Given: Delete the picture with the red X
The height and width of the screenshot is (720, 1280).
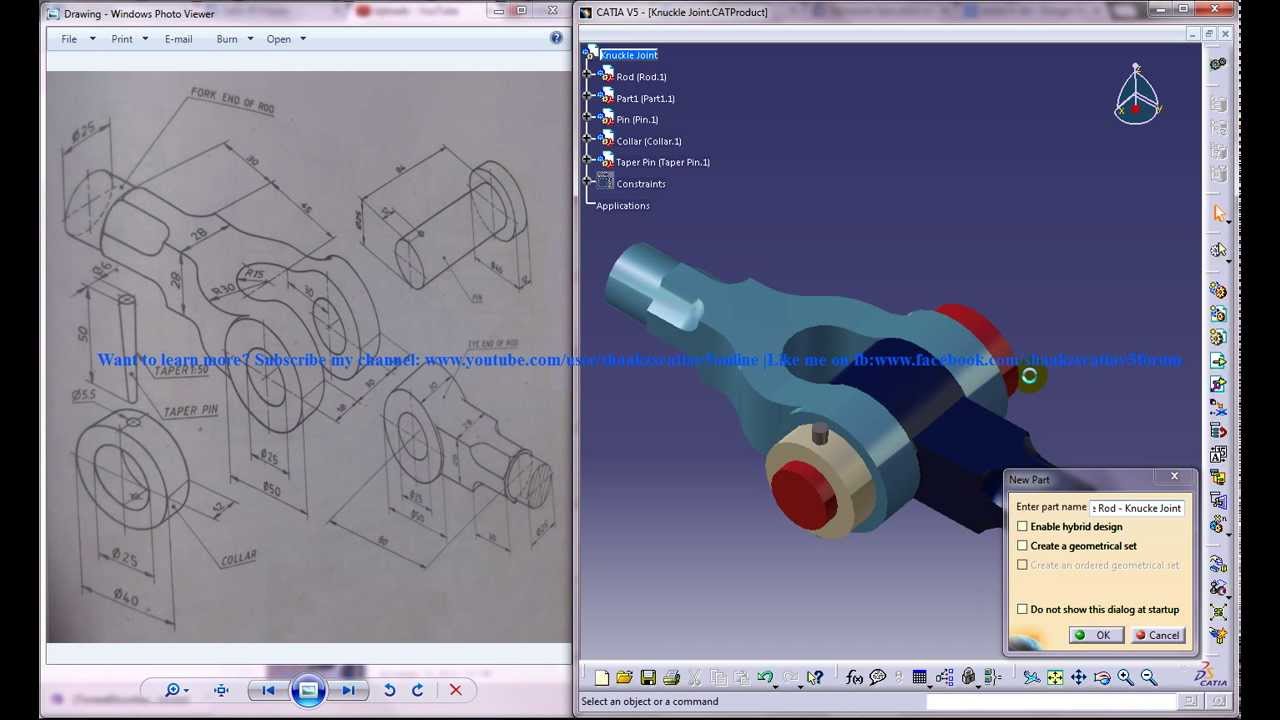Looking at the screenshot, I should (455, 690).
